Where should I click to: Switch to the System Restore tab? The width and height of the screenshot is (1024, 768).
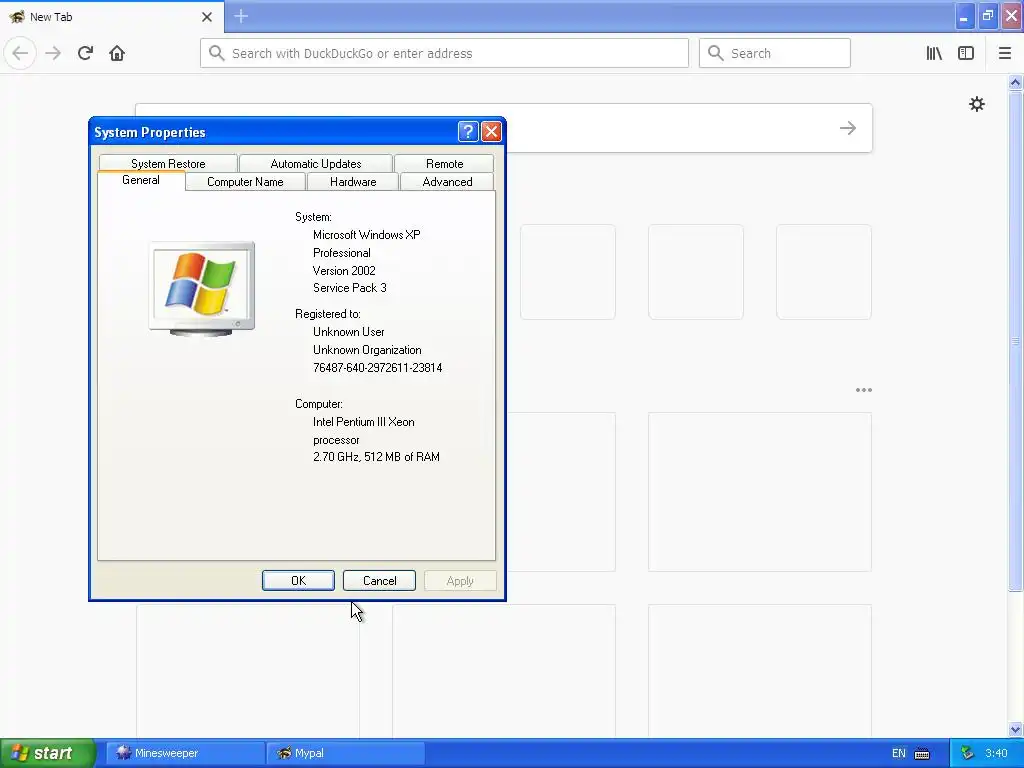click(x=168, y=163)
